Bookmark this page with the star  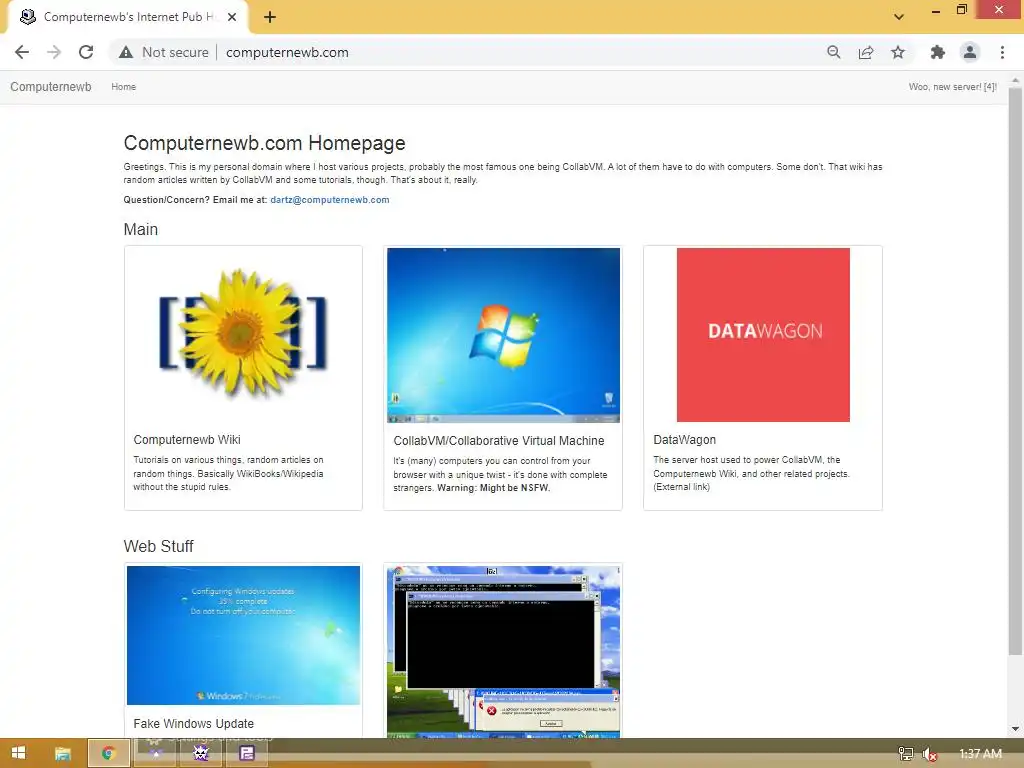click(x=898, y=52)
